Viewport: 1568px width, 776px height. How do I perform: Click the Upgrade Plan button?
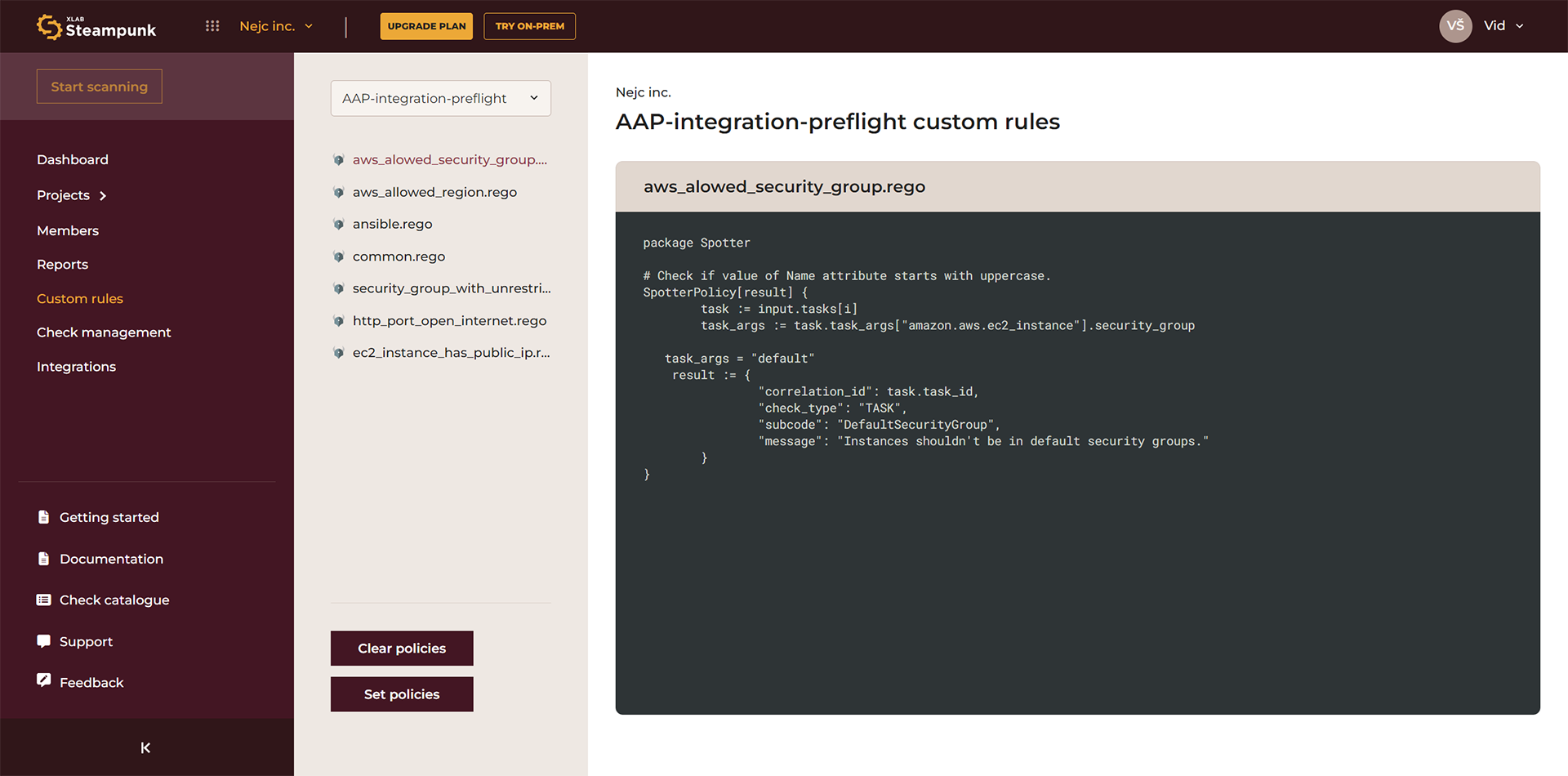426,25
